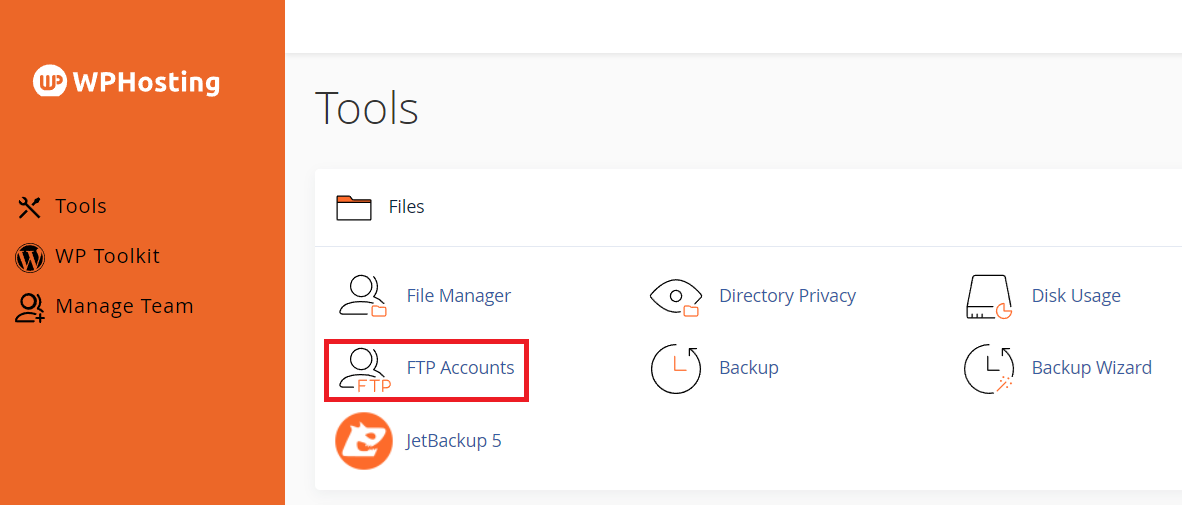Click the Backup Wizard link

[1091, 368]
